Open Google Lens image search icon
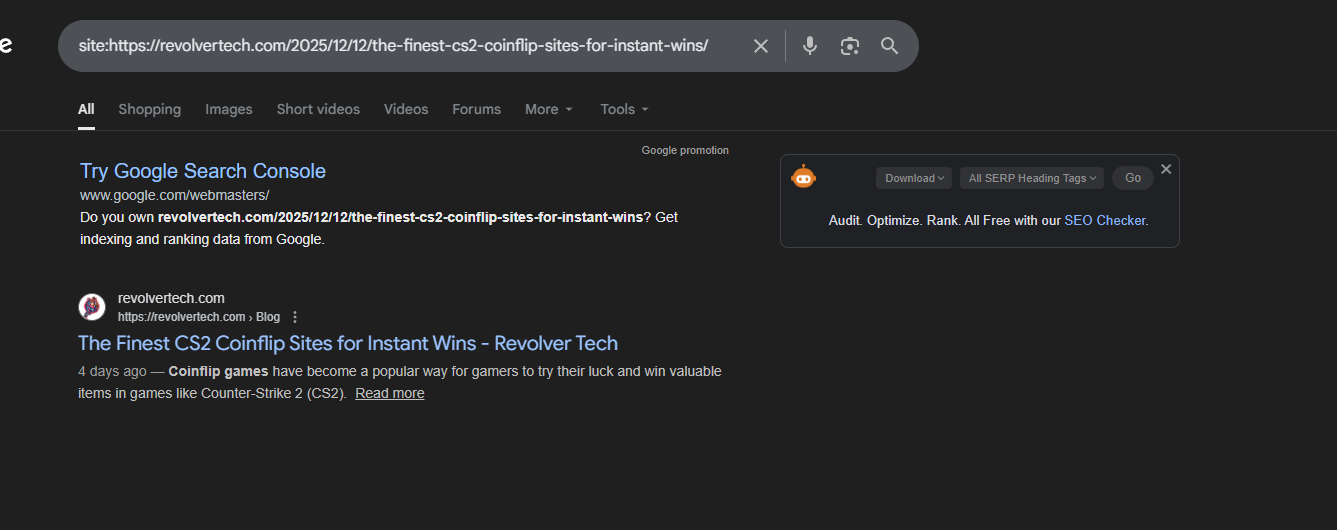This screenshot has height=530, width=1337. [850, 46]
